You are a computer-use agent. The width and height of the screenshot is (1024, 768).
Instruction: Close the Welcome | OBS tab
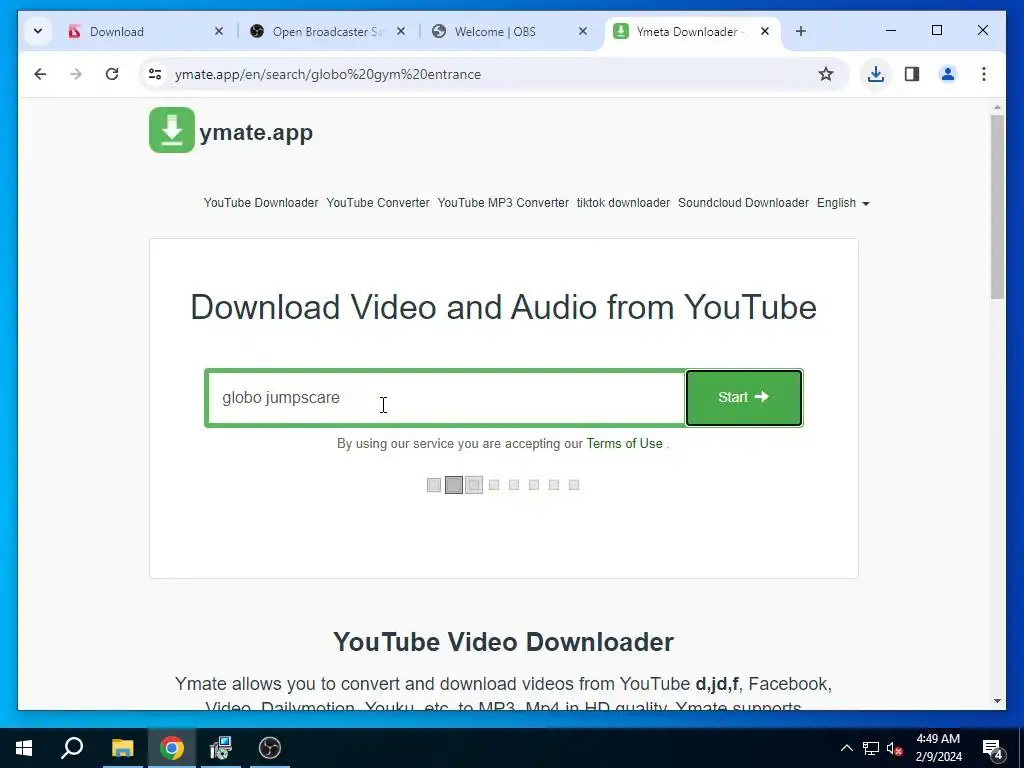(583, 31)
